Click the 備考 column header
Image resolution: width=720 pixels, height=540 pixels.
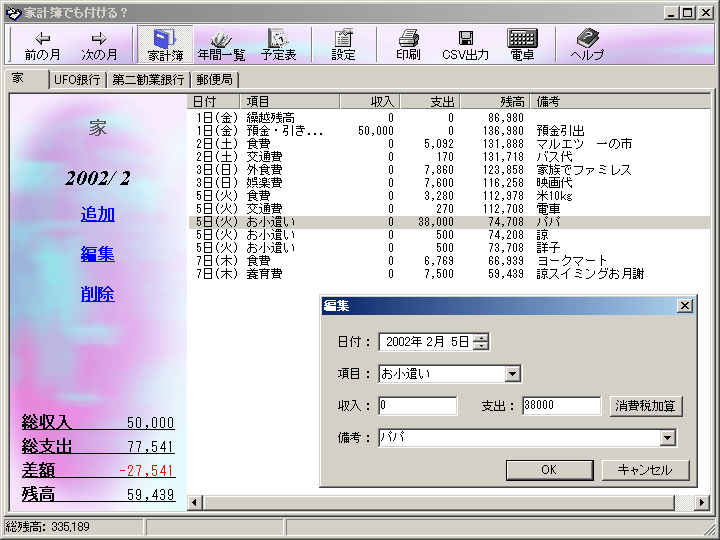tap(620, 101)
